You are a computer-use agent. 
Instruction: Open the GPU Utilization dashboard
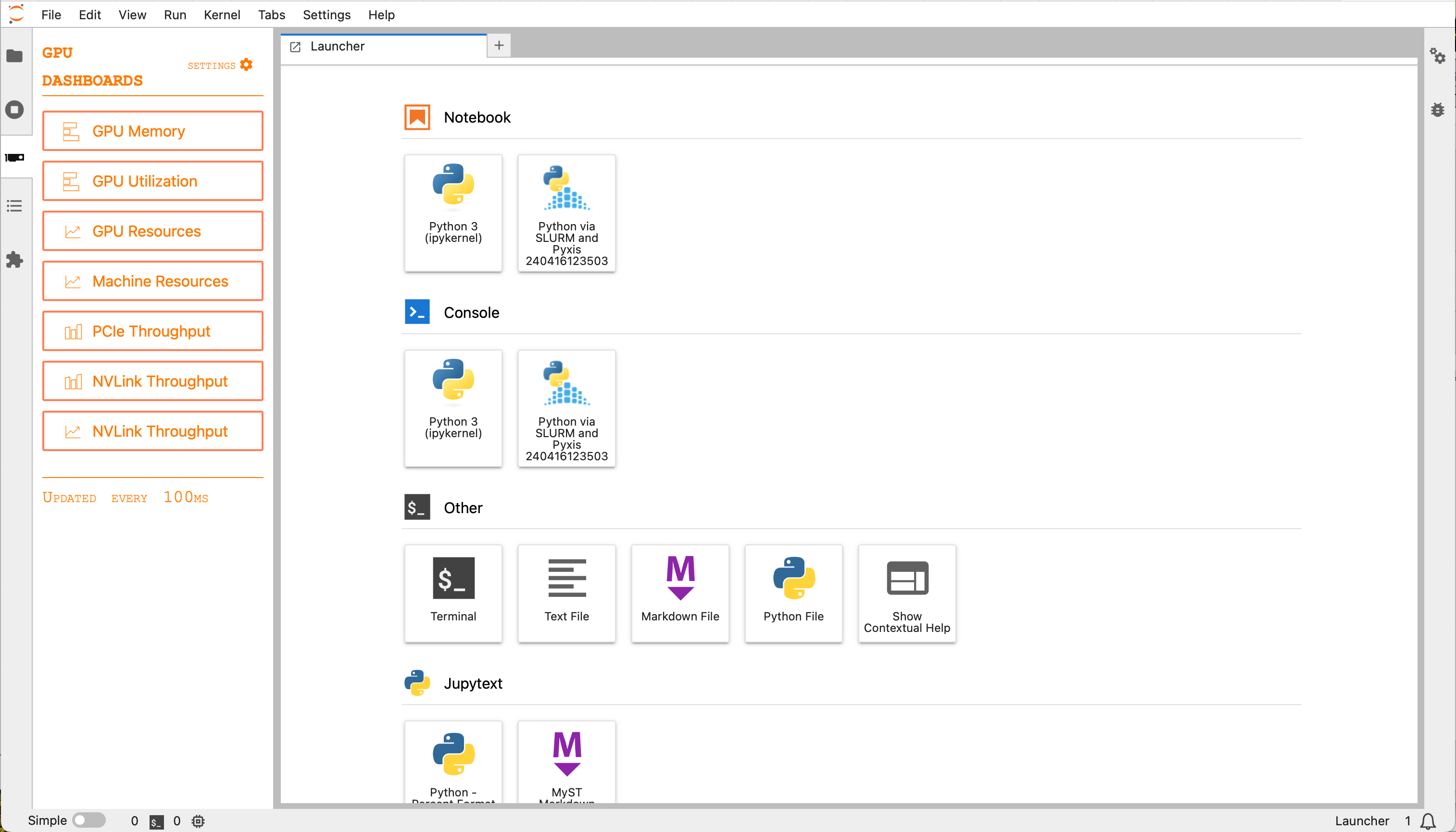tap(152, 181)
